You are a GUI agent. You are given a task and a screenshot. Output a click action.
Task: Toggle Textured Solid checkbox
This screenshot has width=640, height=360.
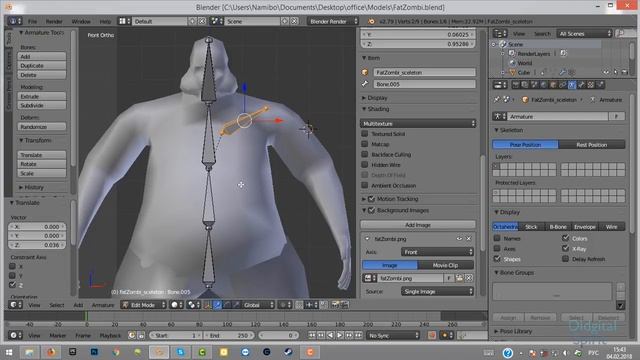[365, 133]
